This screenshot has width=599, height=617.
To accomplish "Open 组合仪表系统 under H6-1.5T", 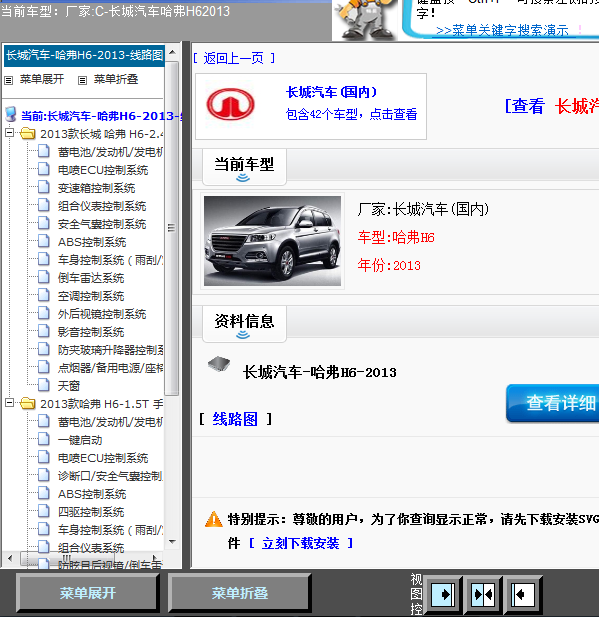I will coord(91,547).
